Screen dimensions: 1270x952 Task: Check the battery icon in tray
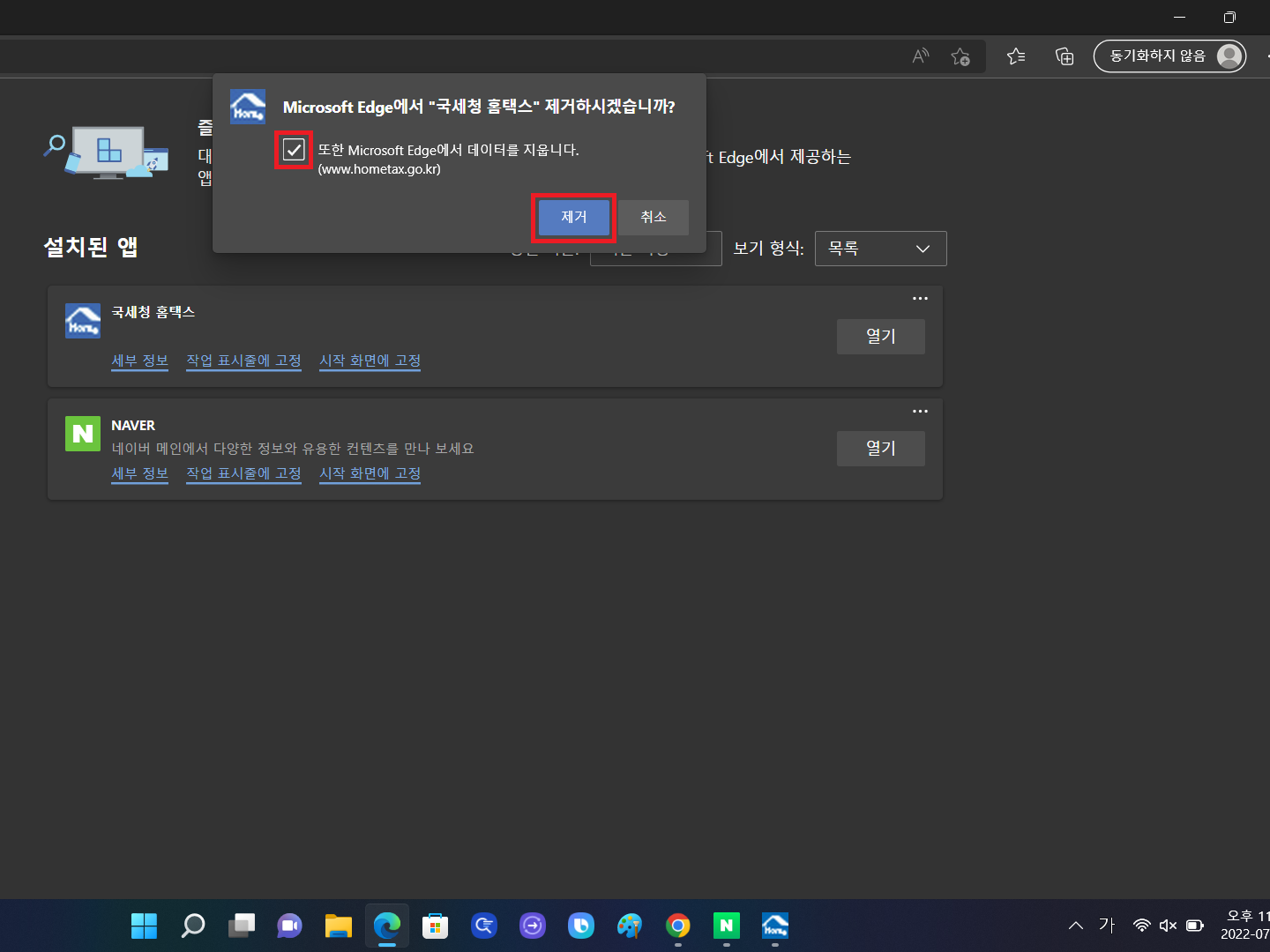[1195, 926]
